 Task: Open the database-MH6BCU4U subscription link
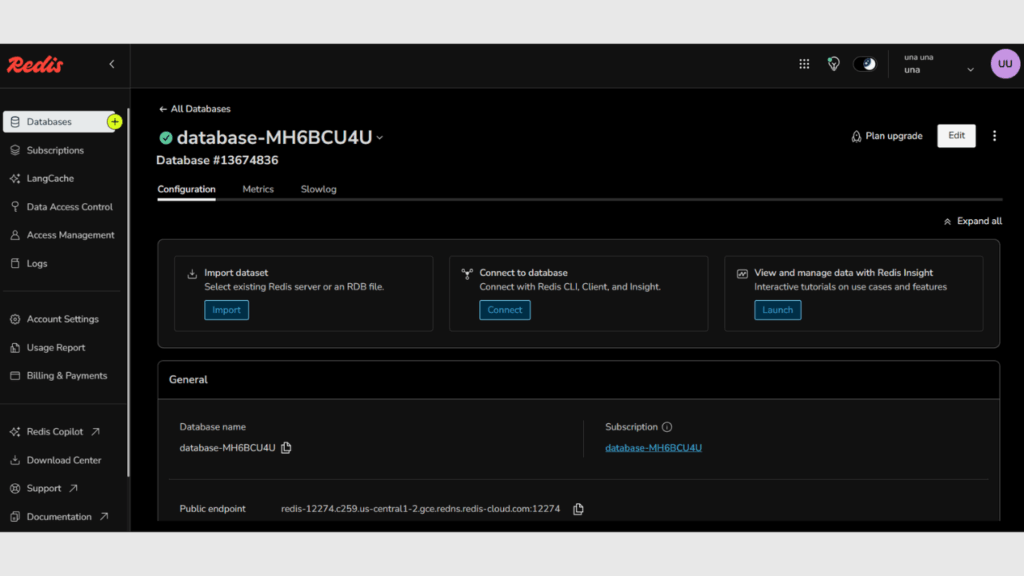tap(653, 448)
